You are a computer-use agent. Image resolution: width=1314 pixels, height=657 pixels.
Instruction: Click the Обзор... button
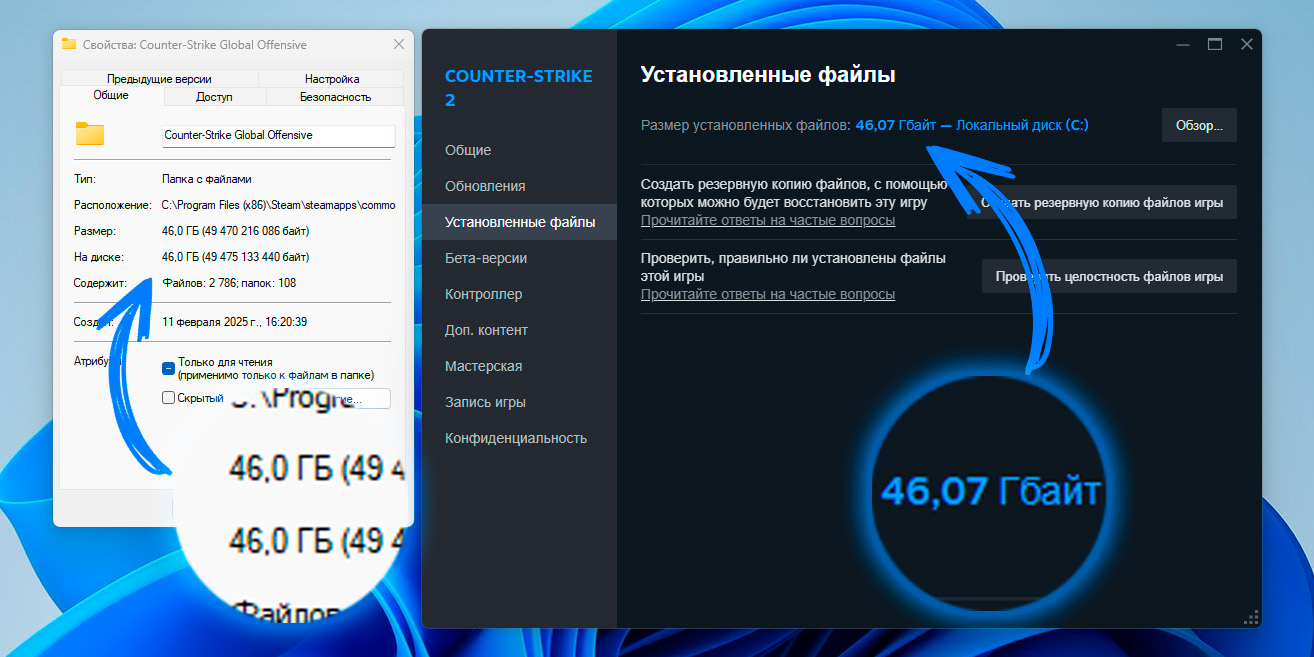(1199, 125)
